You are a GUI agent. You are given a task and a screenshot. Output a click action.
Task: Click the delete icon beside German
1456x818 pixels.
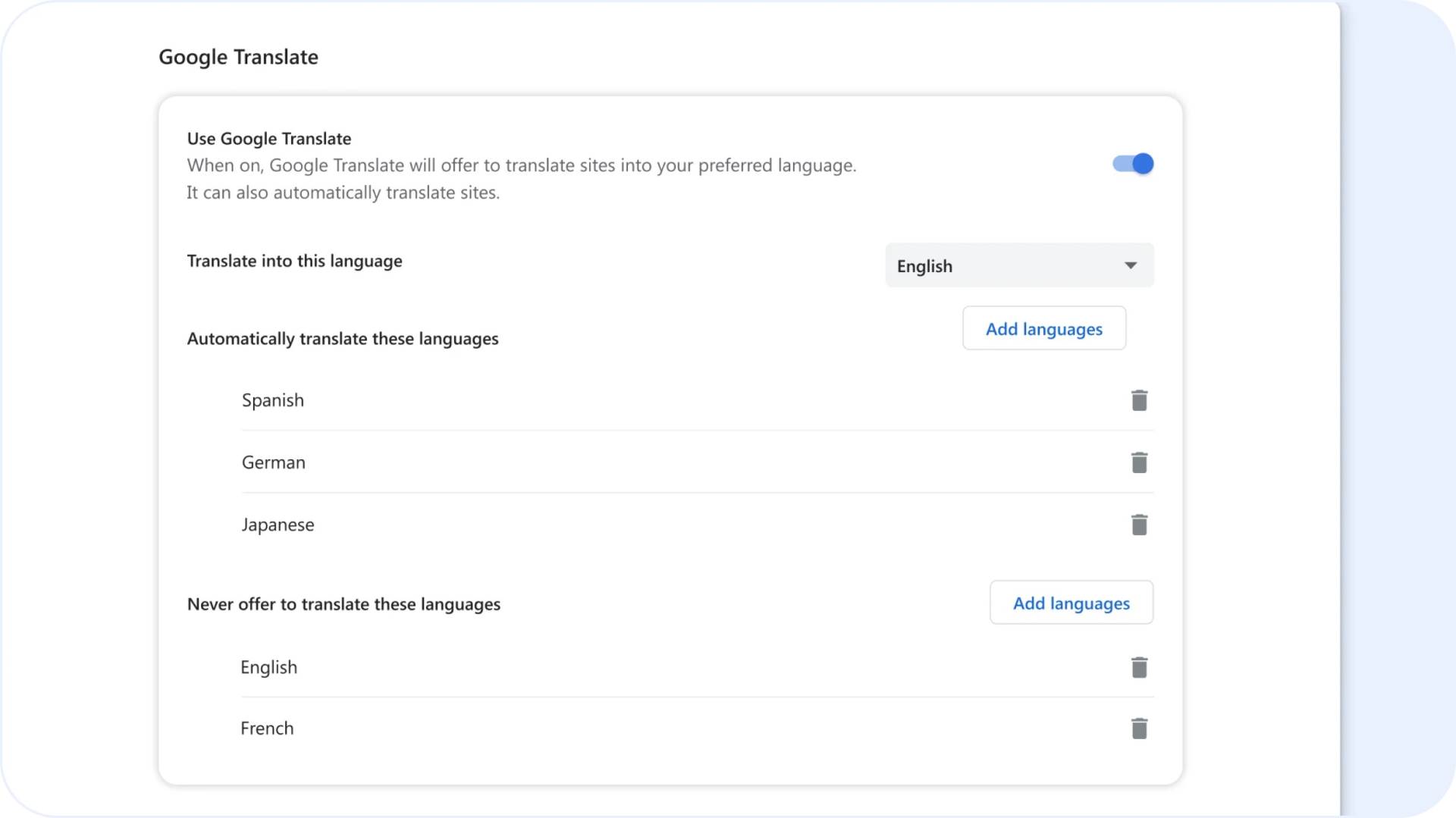tap(1140, 462)
